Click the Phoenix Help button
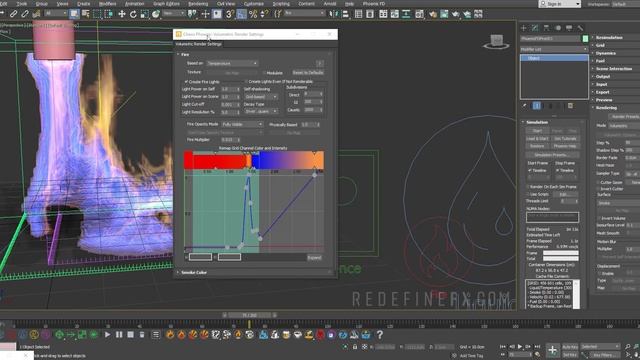The width and height of the screenshot is (640, 360). tap(564, 146)
